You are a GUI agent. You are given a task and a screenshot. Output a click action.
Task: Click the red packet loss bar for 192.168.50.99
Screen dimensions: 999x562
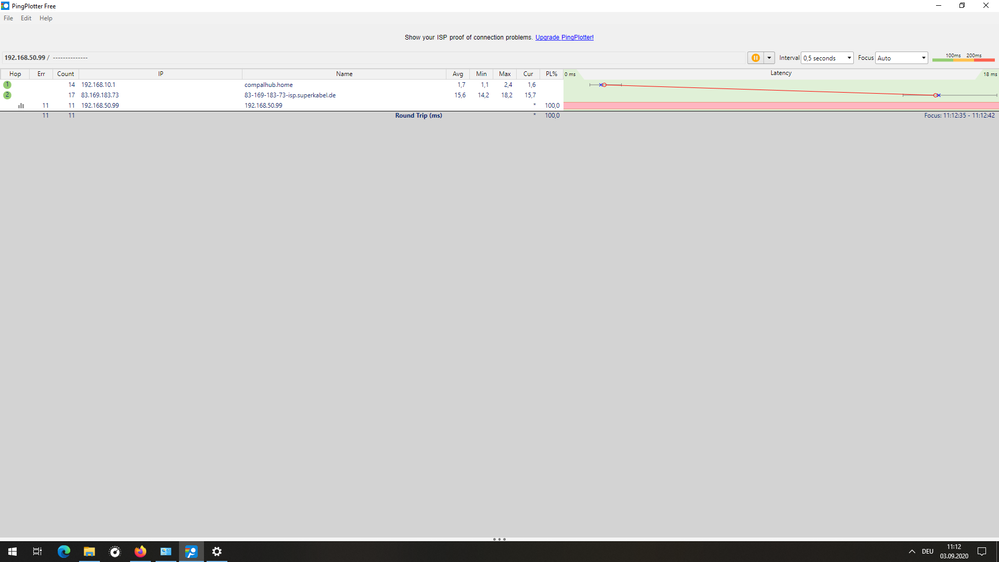coord(781,106)
